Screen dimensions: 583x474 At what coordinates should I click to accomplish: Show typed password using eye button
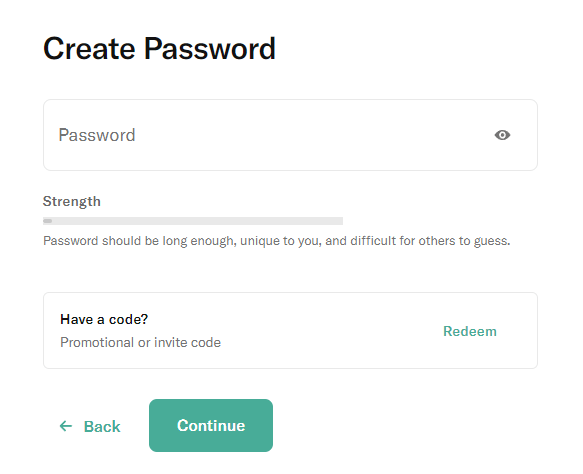click(x=502, y=135)
